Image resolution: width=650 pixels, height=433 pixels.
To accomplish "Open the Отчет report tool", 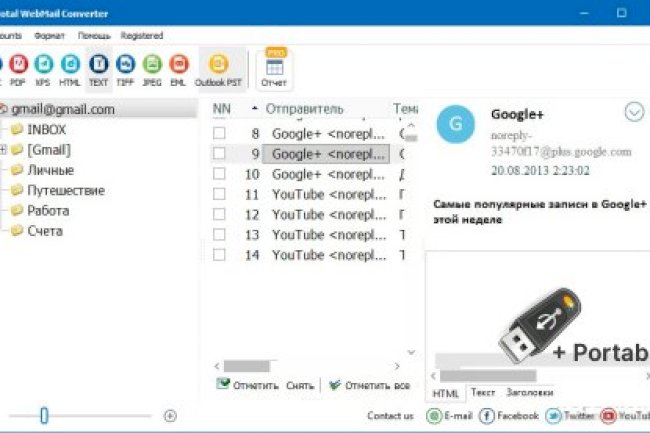I will 274,68.
